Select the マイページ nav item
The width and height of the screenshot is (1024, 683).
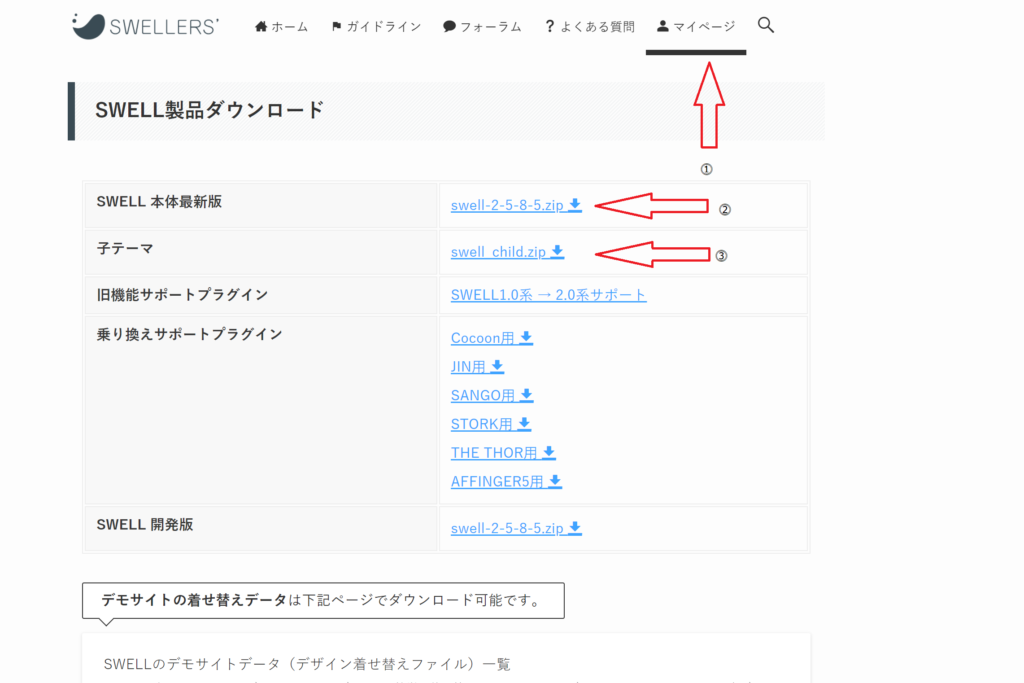point(696,27)
